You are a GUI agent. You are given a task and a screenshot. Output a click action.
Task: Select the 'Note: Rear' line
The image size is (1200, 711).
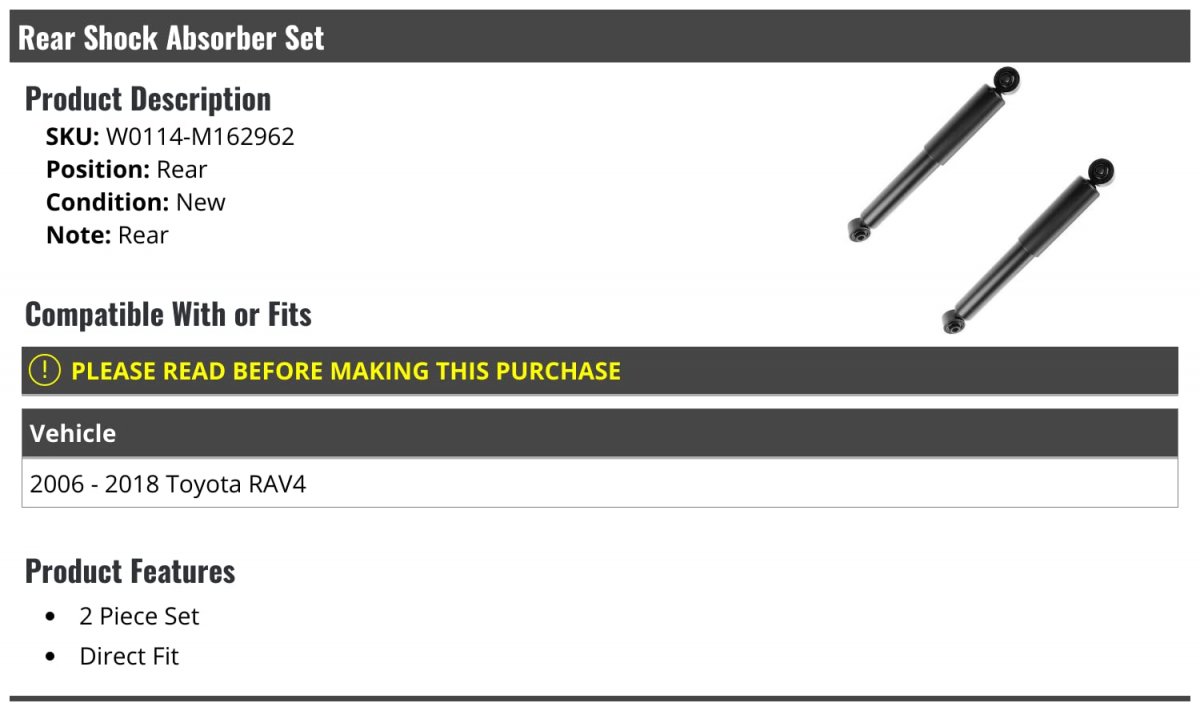(107, 235)
